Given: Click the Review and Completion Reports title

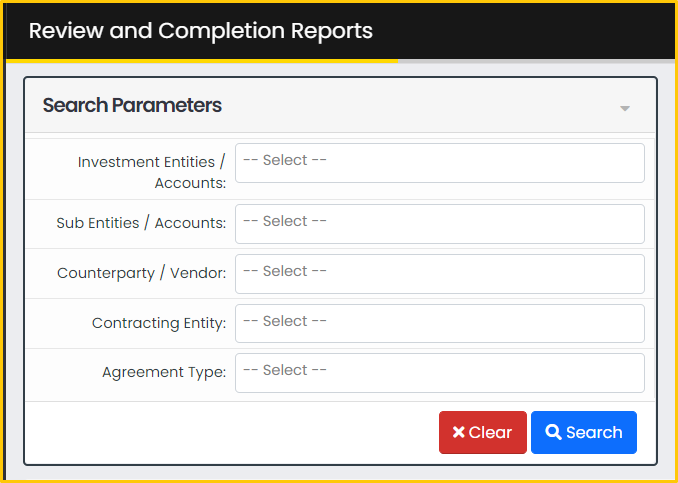Looking at the screenshot, I should pos(201,31).
